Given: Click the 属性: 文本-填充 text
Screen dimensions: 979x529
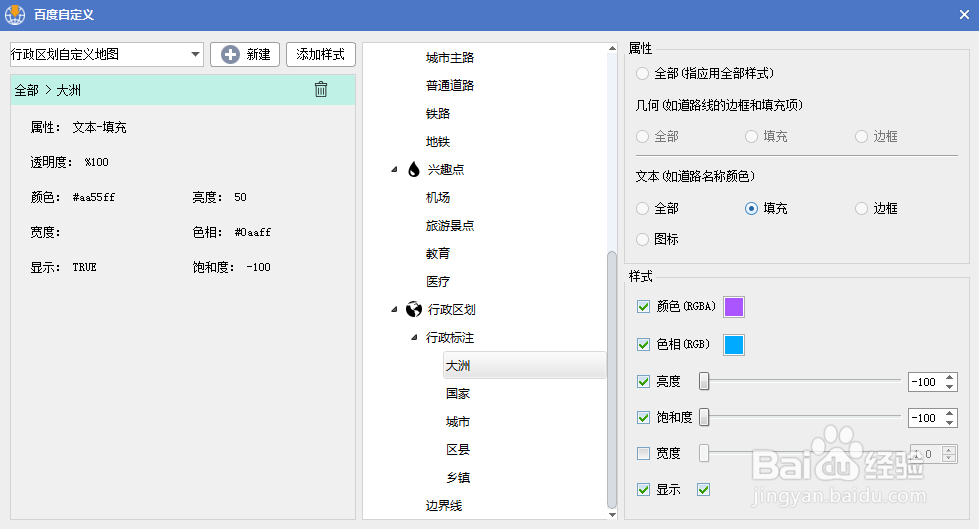Looking at the screenshot, I should (x=79, y=127).
